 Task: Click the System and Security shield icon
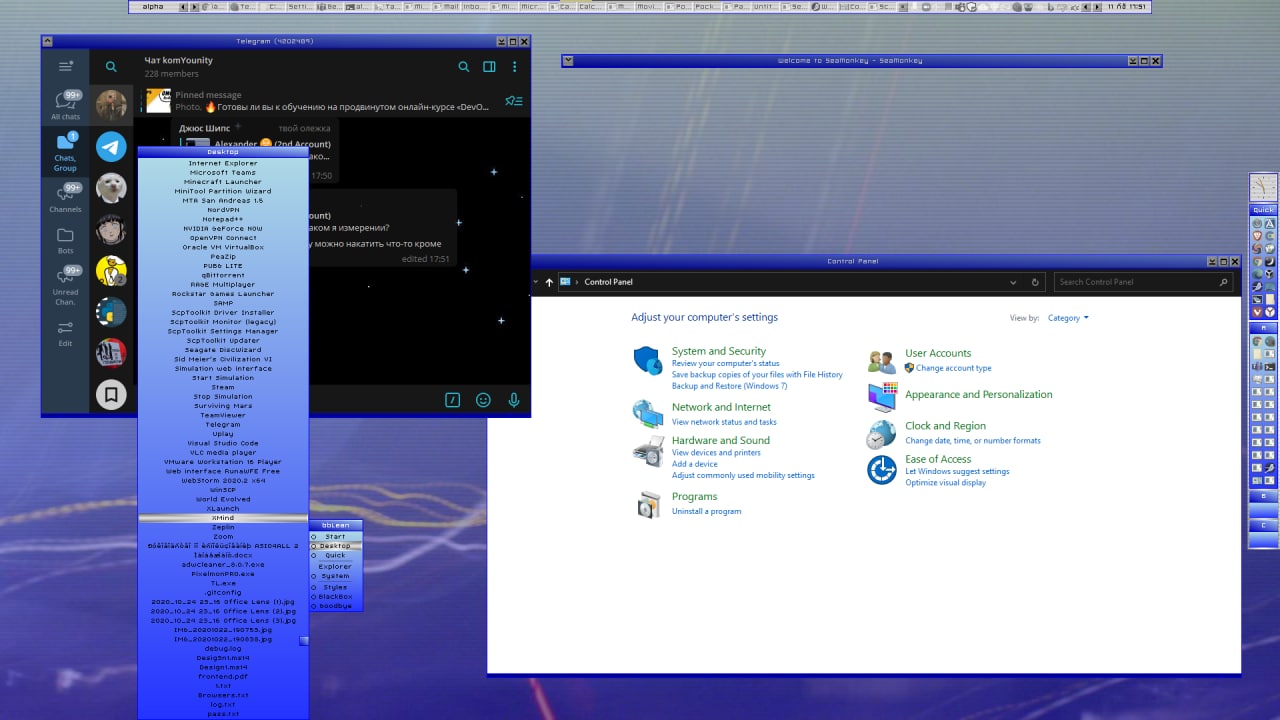648,361
